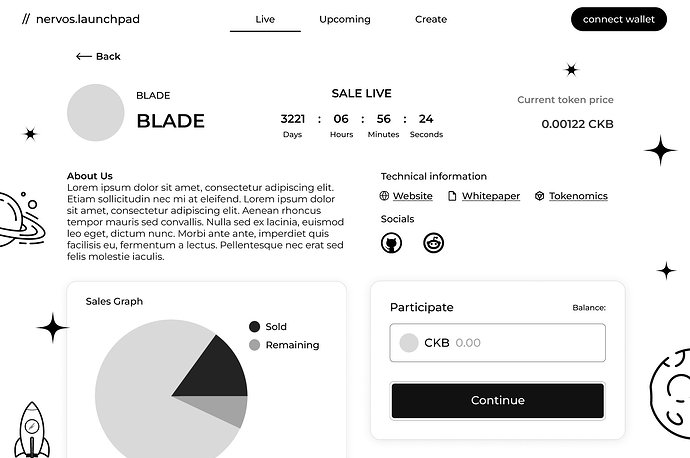Screen dimensions: 690x458
Task: Open the Whitepaper link
Action: (491, 196)
